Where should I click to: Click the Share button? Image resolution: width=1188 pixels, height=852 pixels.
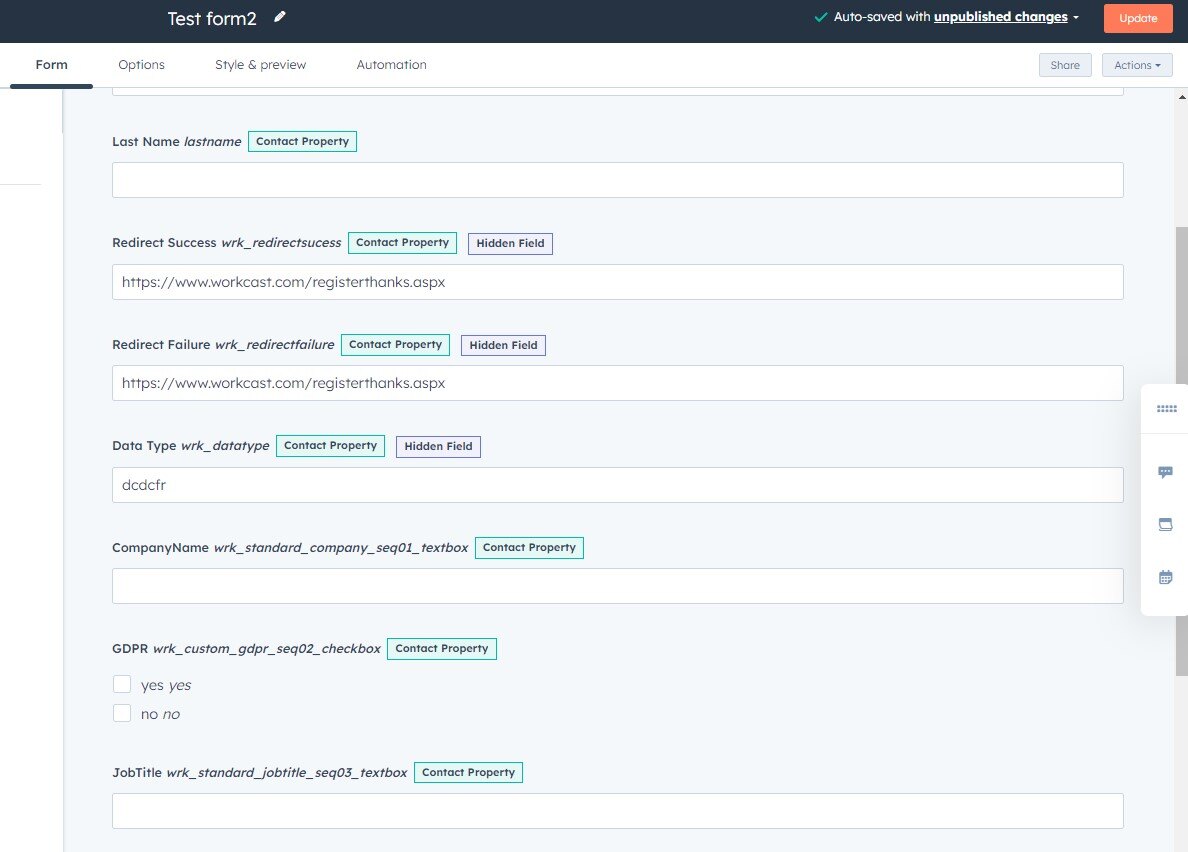coord(1065,65)
